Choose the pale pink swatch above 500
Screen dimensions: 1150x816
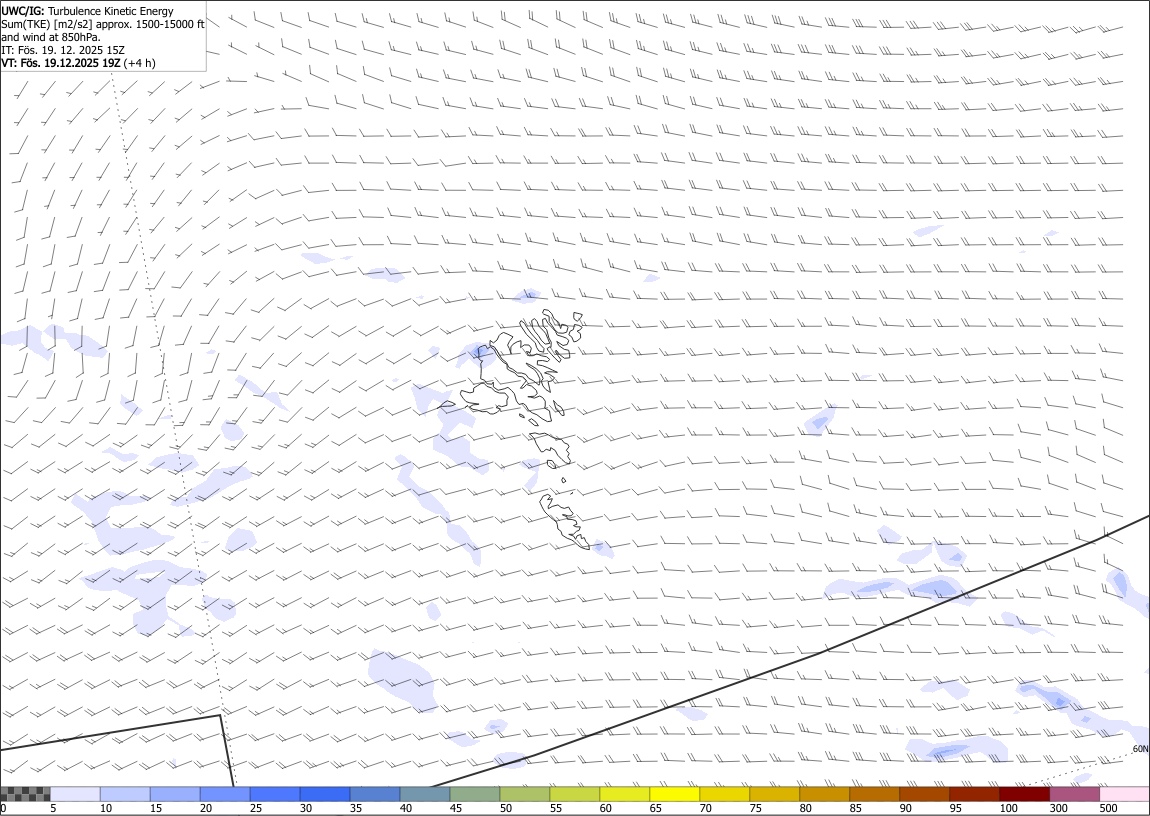tap(1124, 794)
